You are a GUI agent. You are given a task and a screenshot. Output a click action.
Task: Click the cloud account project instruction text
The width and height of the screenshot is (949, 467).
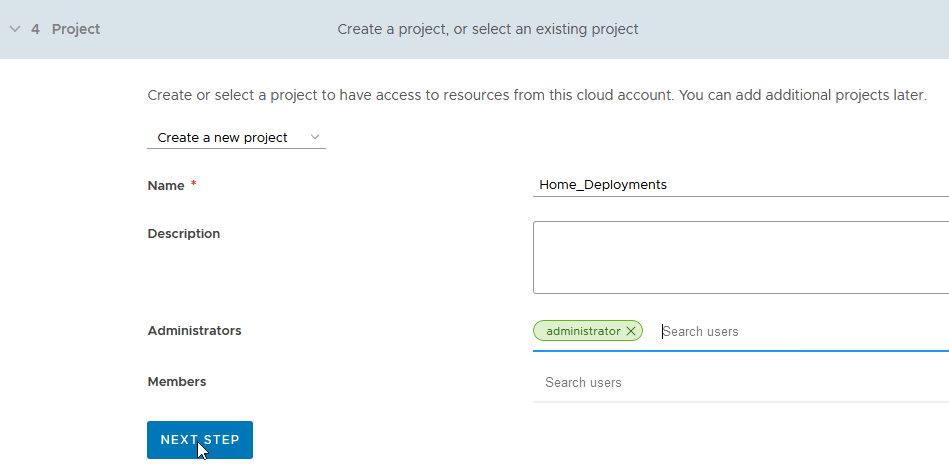537,96
